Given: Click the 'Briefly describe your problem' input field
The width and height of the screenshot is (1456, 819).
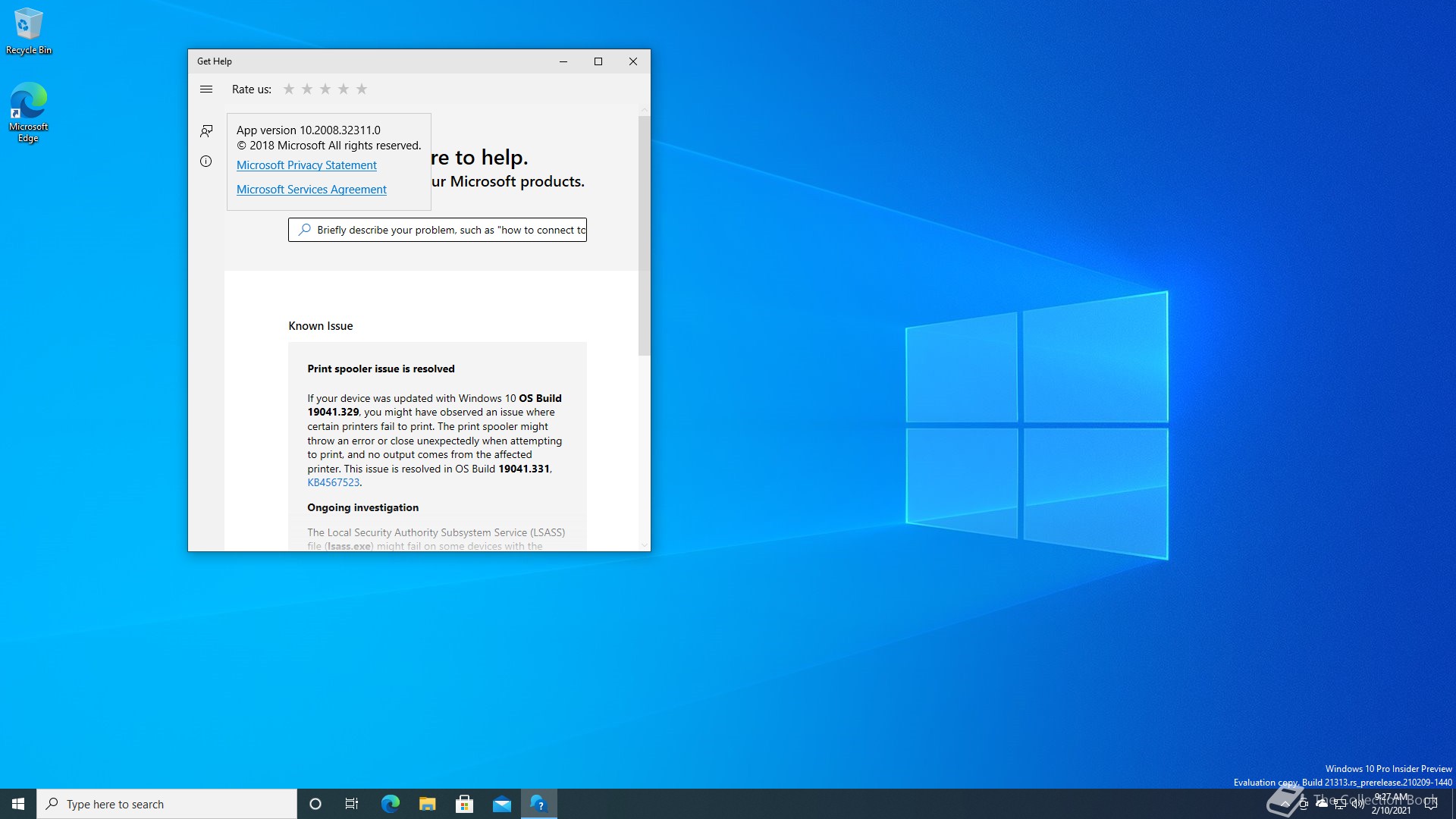Looking at the screenshot, I should tap(438, 230).
